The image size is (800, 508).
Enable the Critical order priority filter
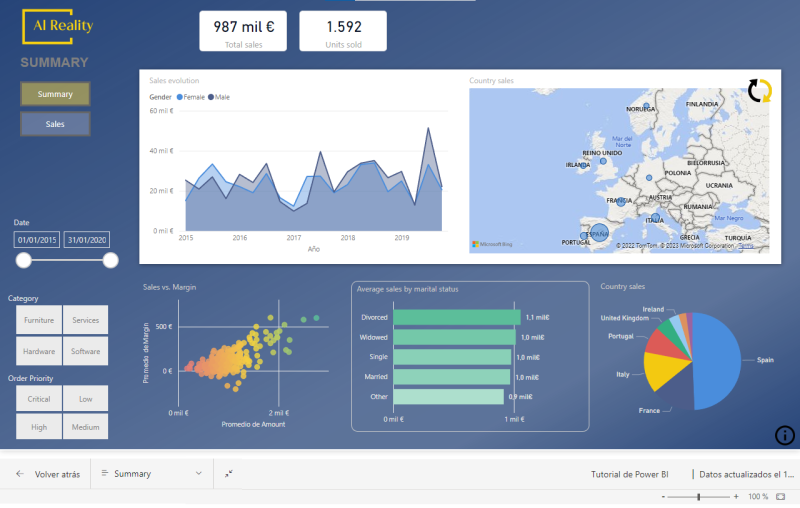point(39,398)
